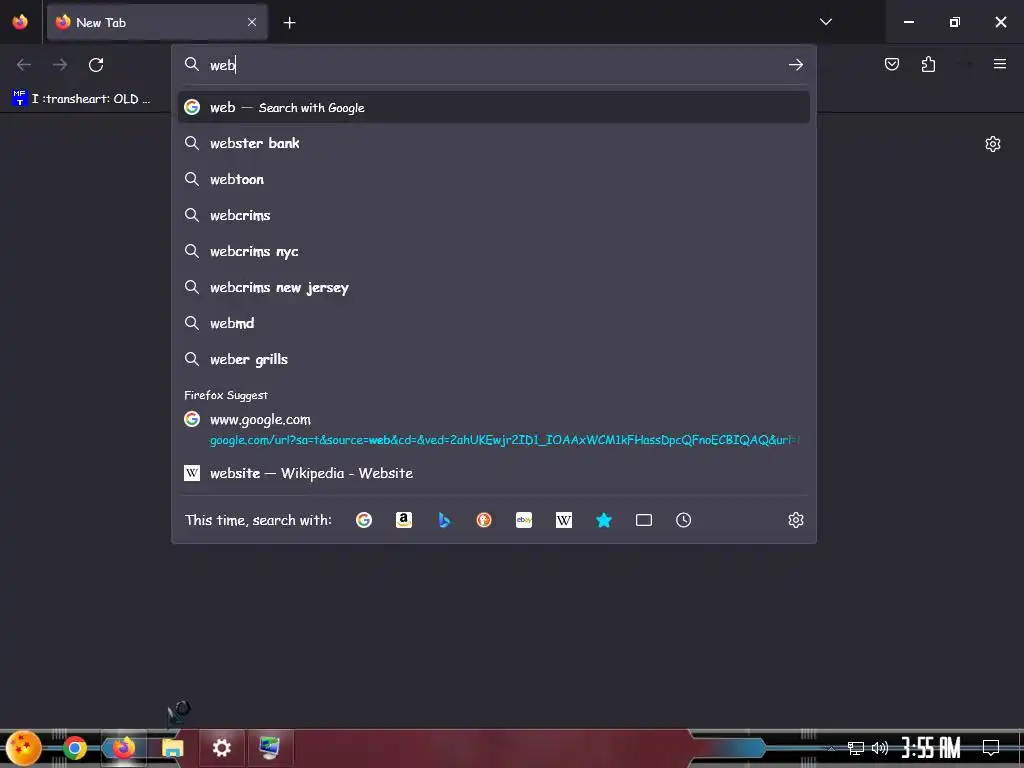Search Bookmarks via star icon
Screen dimensions: 1024x768
(x=604, y=520)
